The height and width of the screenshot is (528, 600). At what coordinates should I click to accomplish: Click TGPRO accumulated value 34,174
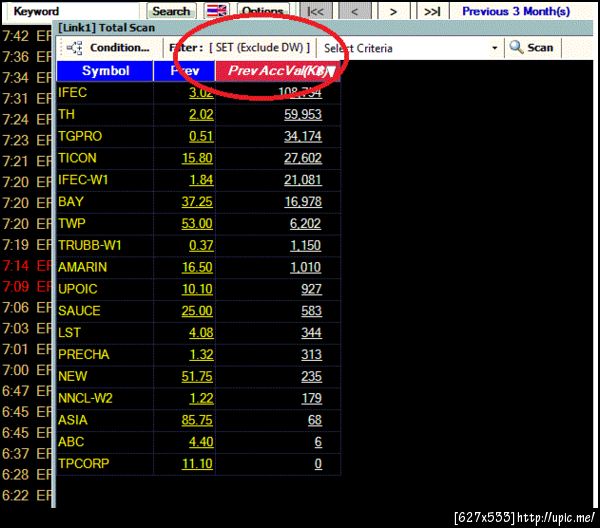click(303, 136)
